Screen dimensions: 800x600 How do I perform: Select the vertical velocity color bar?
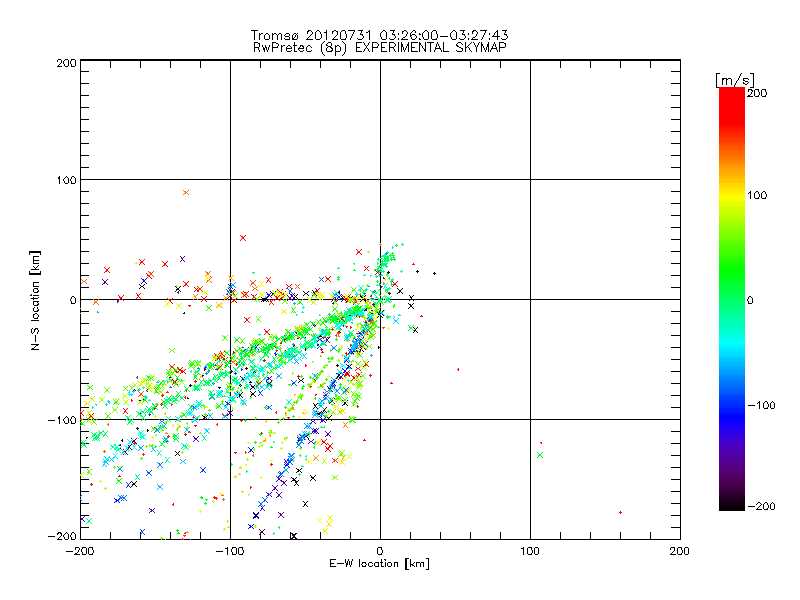pyautogui.click(x=732, y=299)
